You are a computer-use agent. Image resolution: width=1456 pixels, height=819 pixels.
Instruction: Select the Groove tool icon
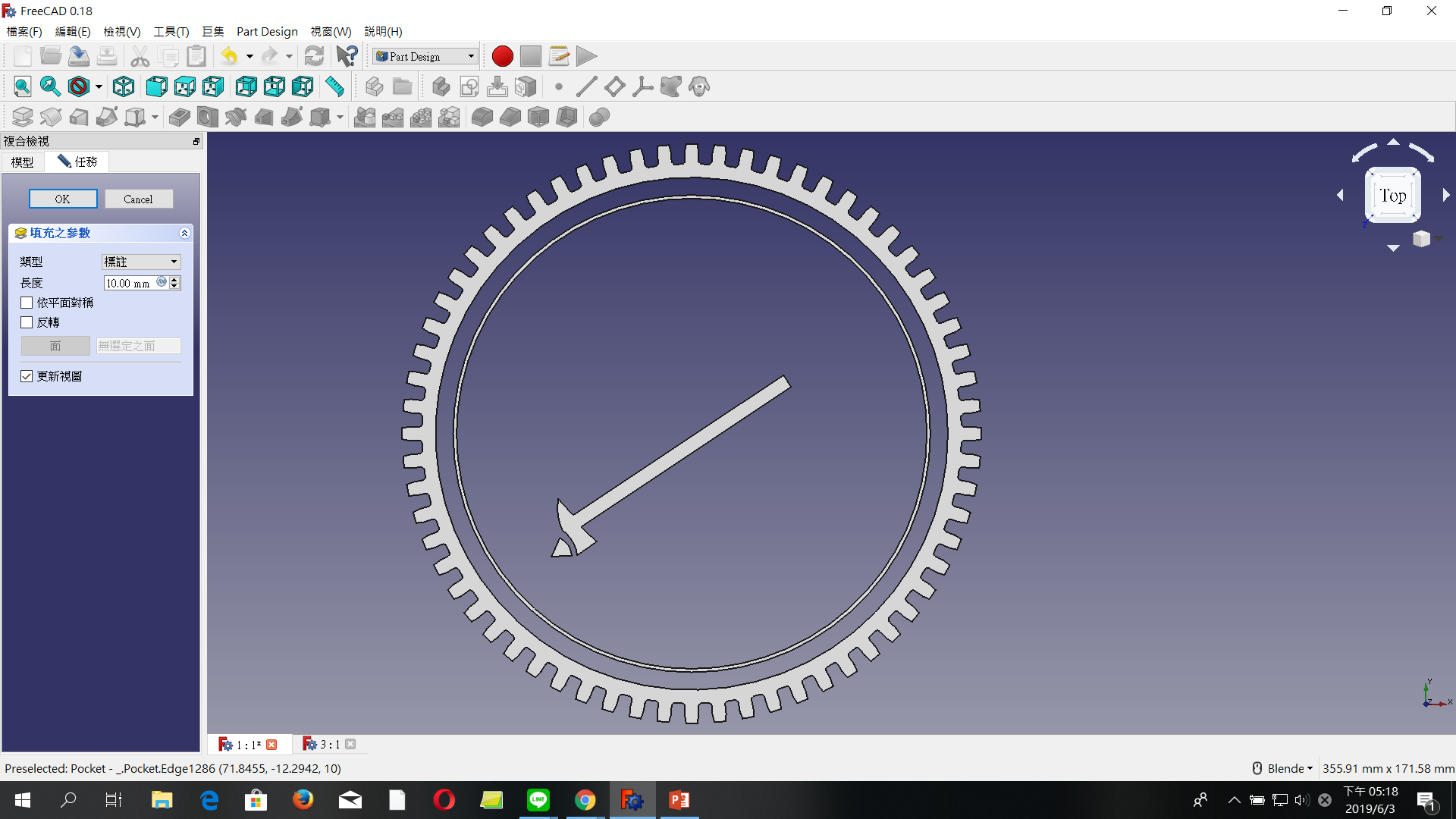236,117
